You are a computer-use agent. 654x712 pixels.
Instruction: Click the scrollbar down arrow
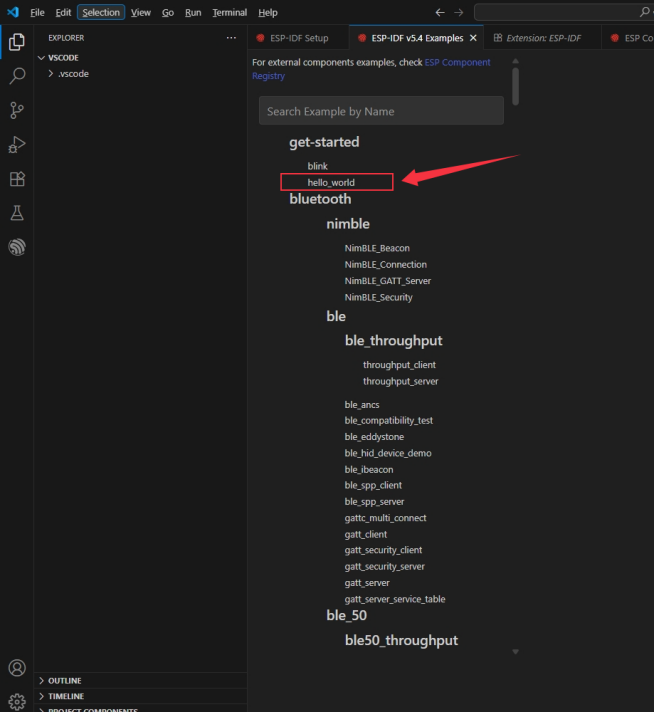click(x=515, y=652)
